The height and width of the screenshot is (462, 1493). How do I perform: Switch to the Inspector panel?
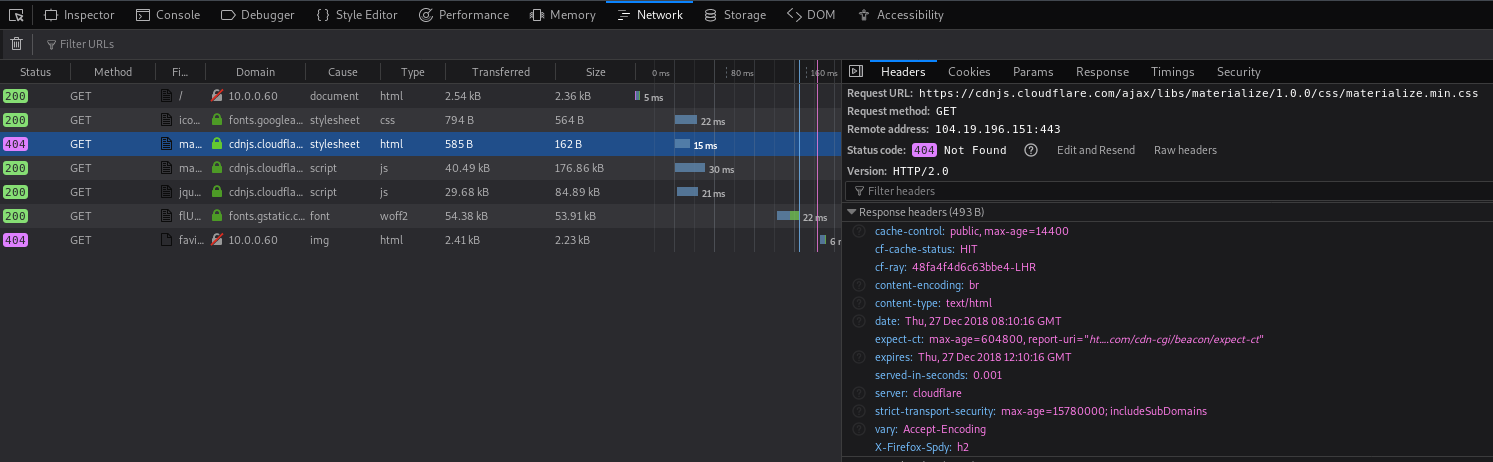click(79, 15)
